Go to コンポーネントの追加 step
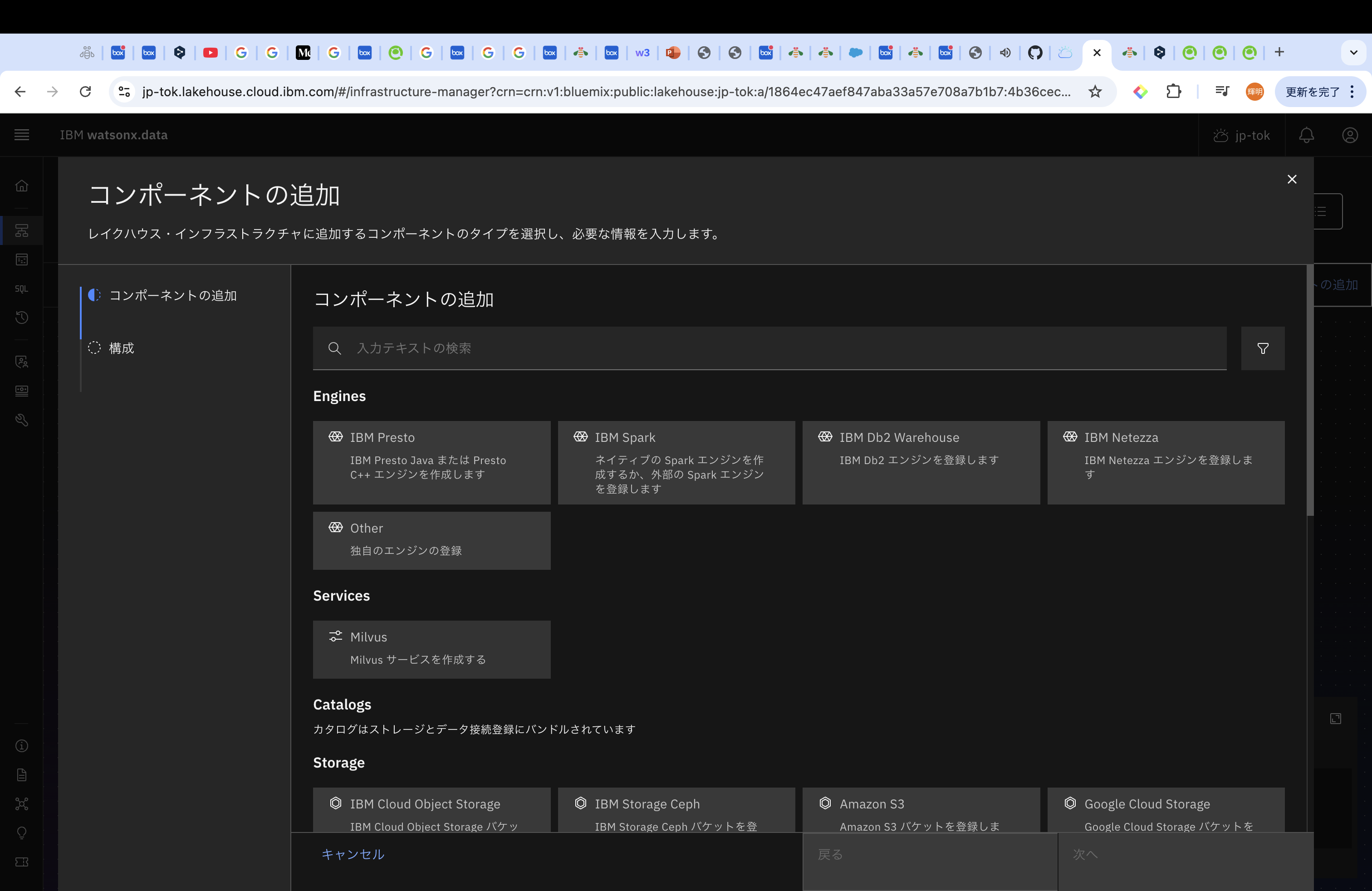 172,296
